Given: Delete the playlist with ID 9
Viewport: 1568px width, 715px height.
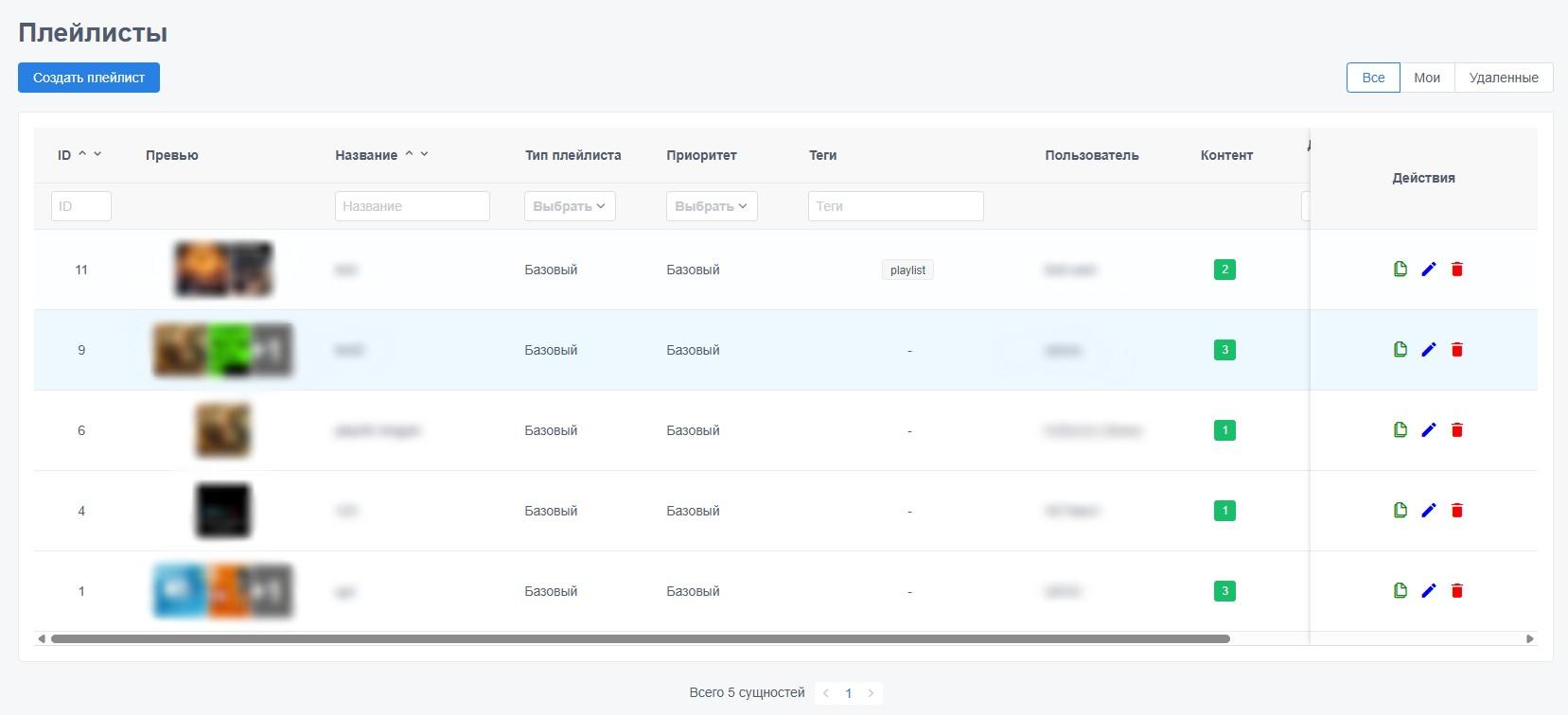Looking at the screenshot, I should point(1457,350).
